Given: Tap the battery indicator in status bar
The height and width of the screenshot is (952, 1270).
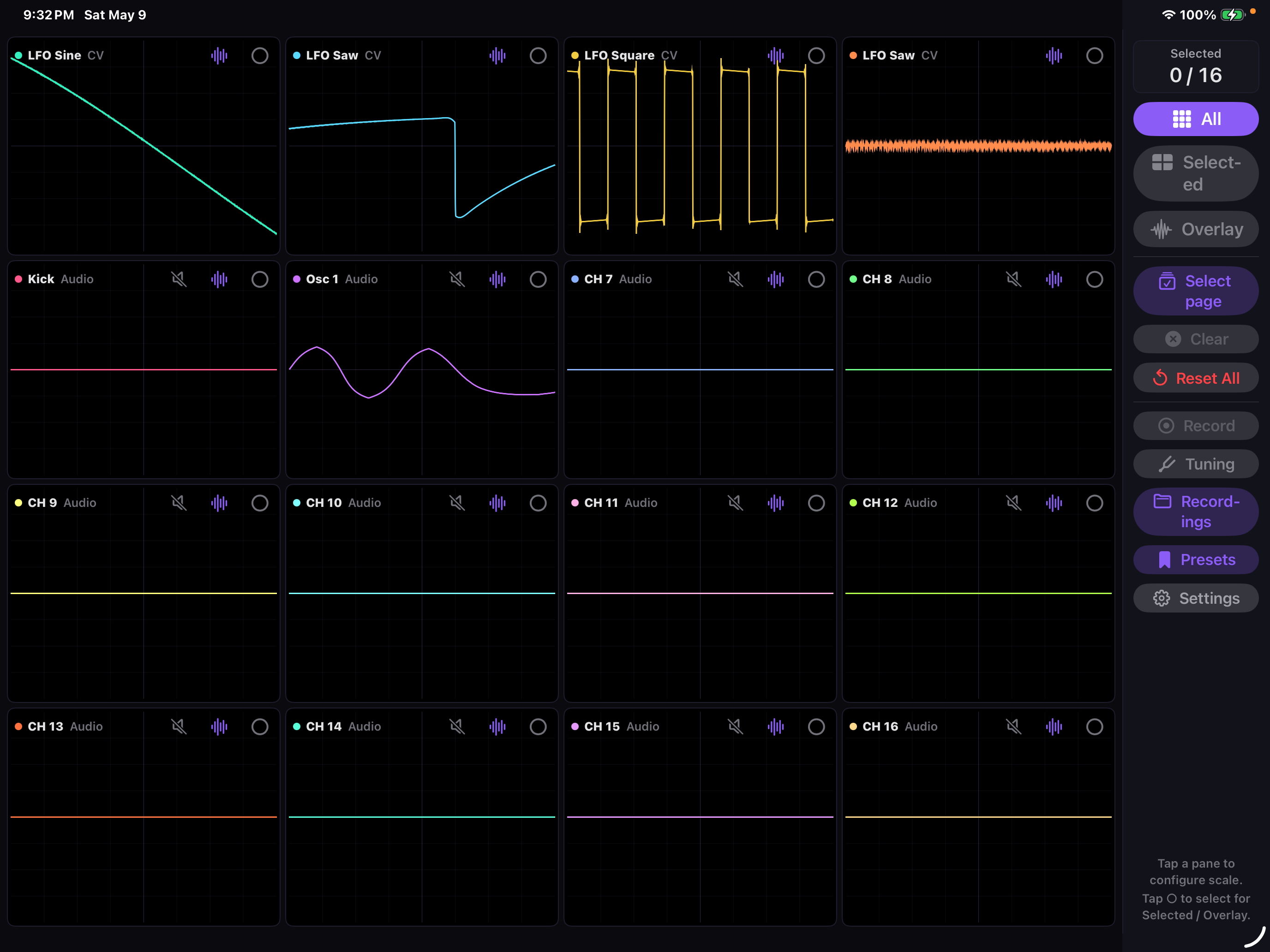Looking at the screenshot, I should coord(1233,15).
